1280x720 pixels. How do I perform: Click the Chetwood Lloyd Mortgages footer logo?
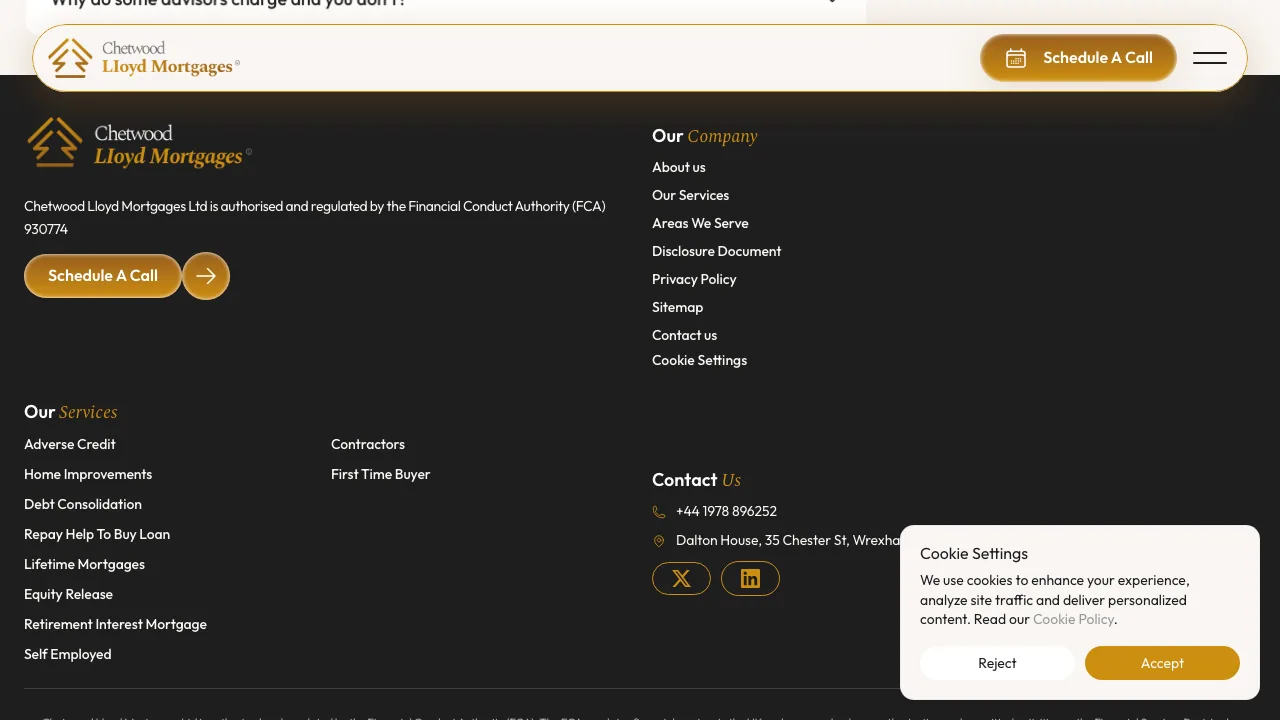[138, 143]
